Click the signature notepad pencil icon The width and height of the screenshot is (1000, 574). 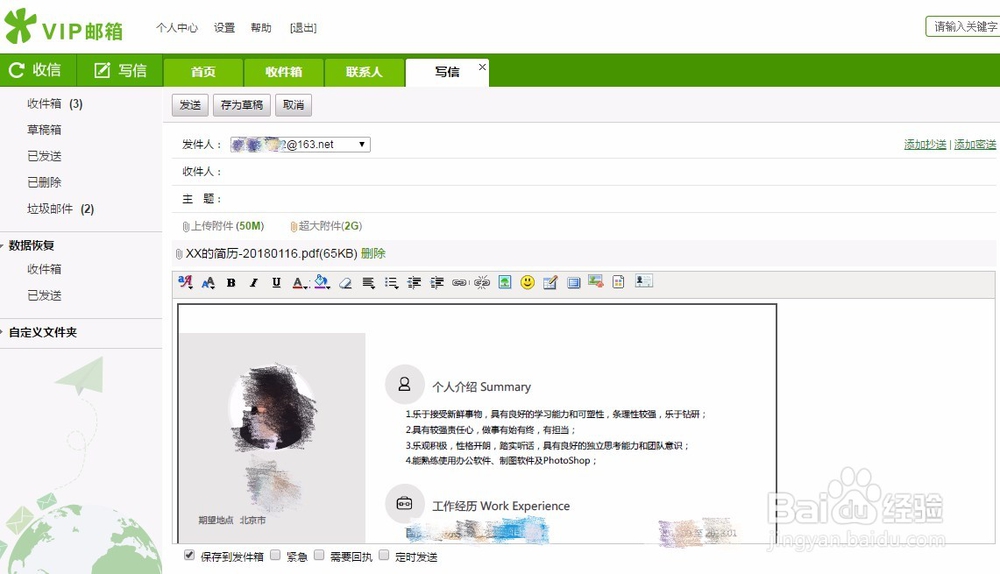click(550, 282)
